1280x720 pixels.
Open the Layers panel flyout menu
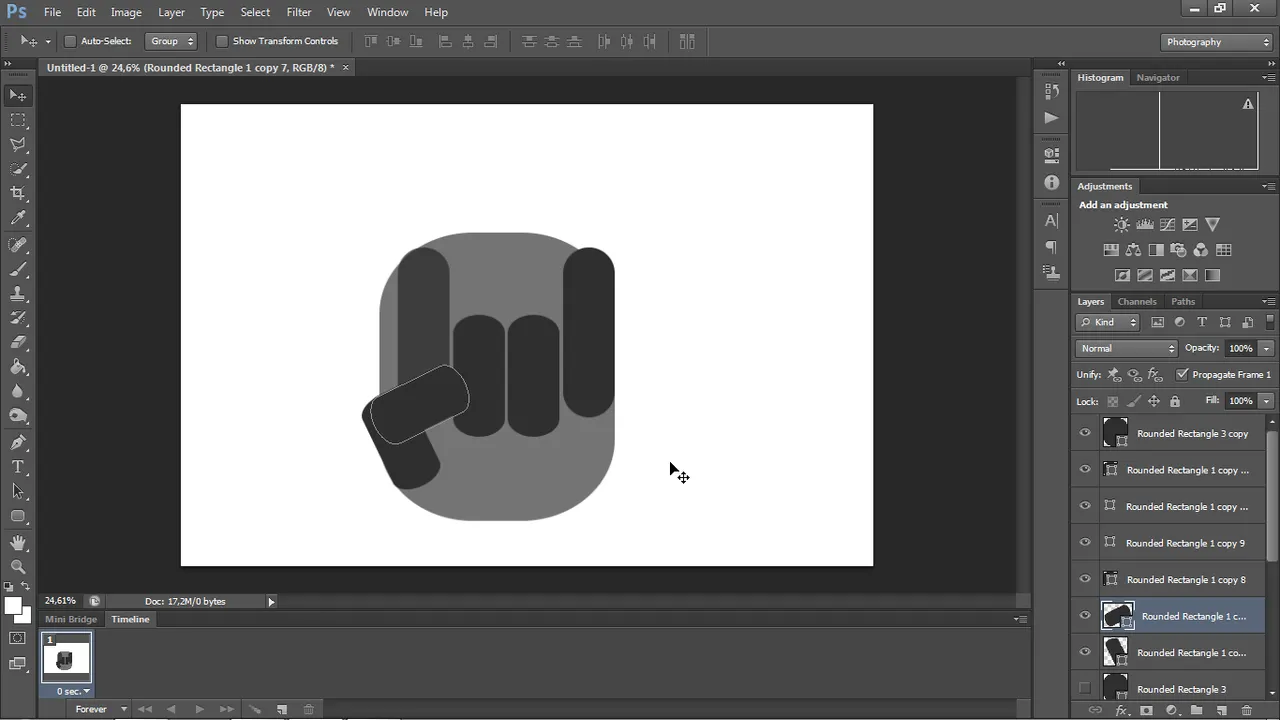point(1268,301)
